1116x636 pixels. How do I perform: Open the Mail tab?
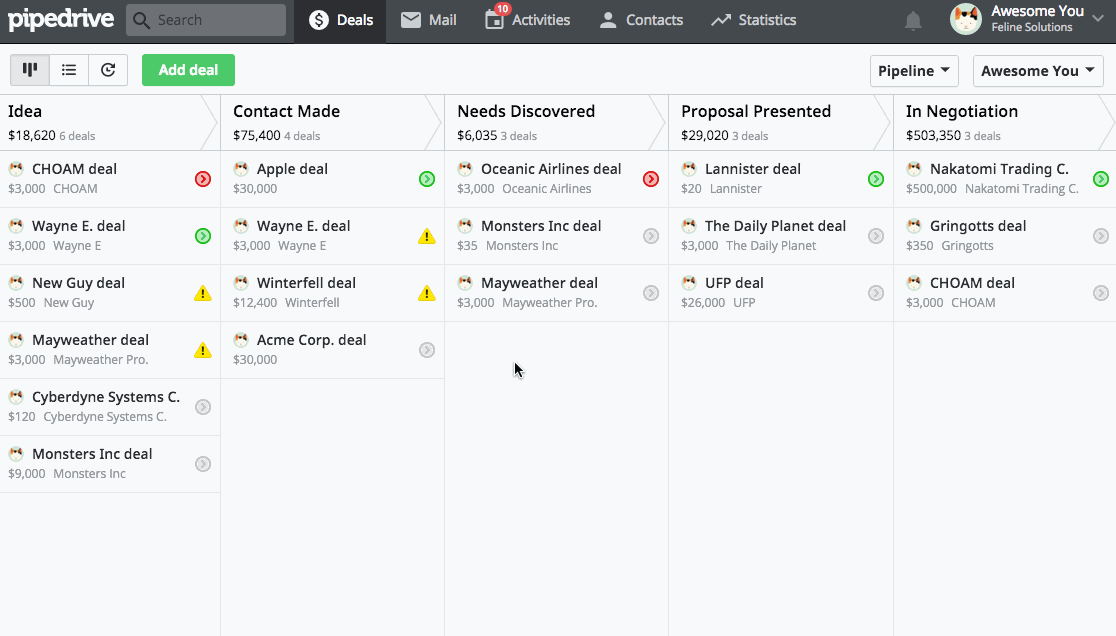click(428, 21)
